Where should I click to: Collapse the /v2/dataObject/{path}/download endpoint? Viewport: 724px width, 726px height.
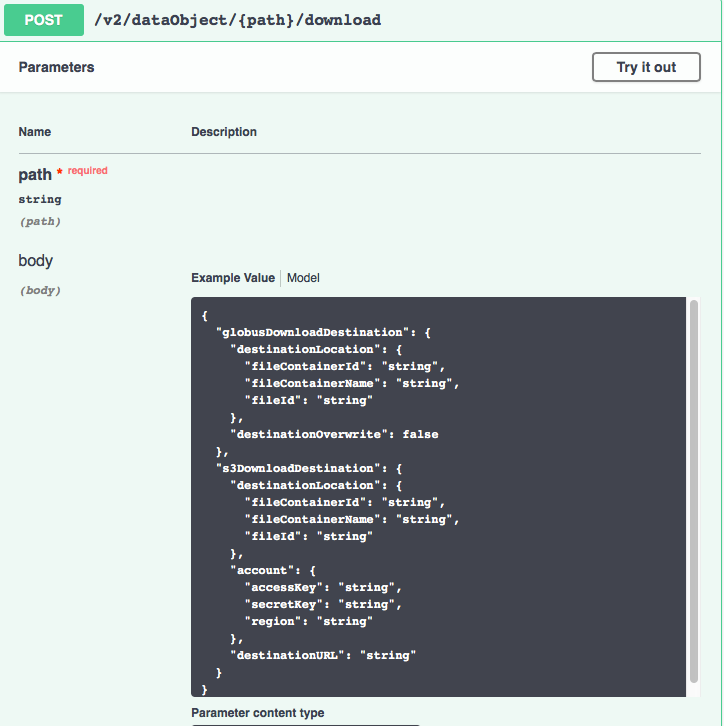coord(238,20)
